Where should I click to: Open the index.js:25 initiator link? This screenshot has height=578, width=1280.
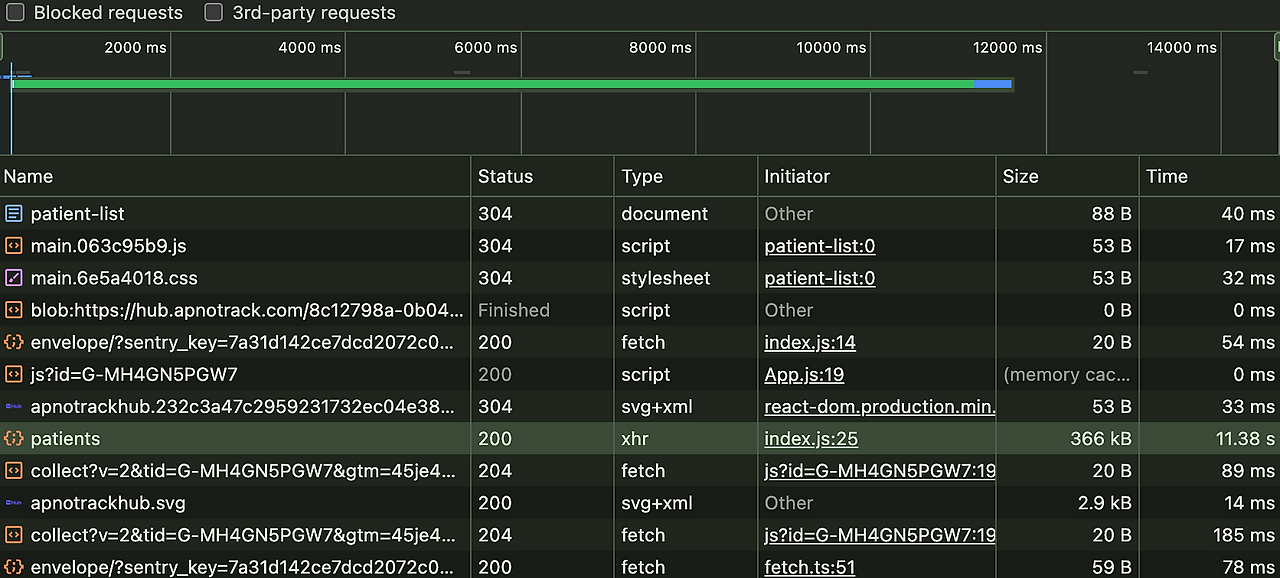pos(811,439)
